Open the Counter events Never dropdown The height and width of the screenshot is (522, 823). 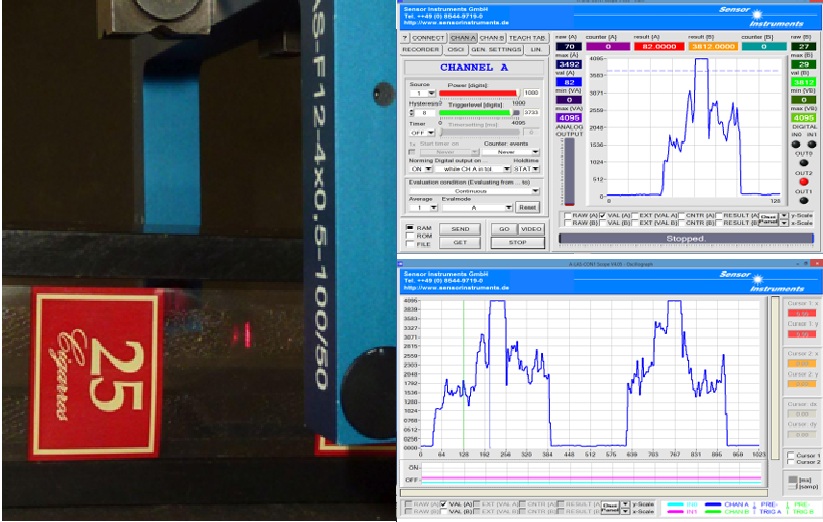511,152
